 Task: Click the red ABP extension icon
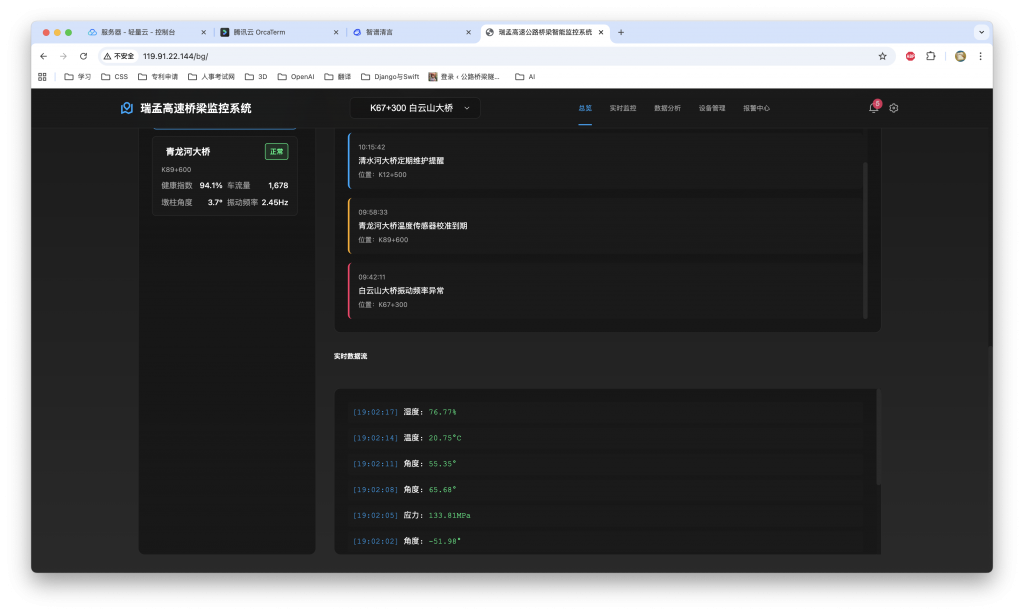910,56
